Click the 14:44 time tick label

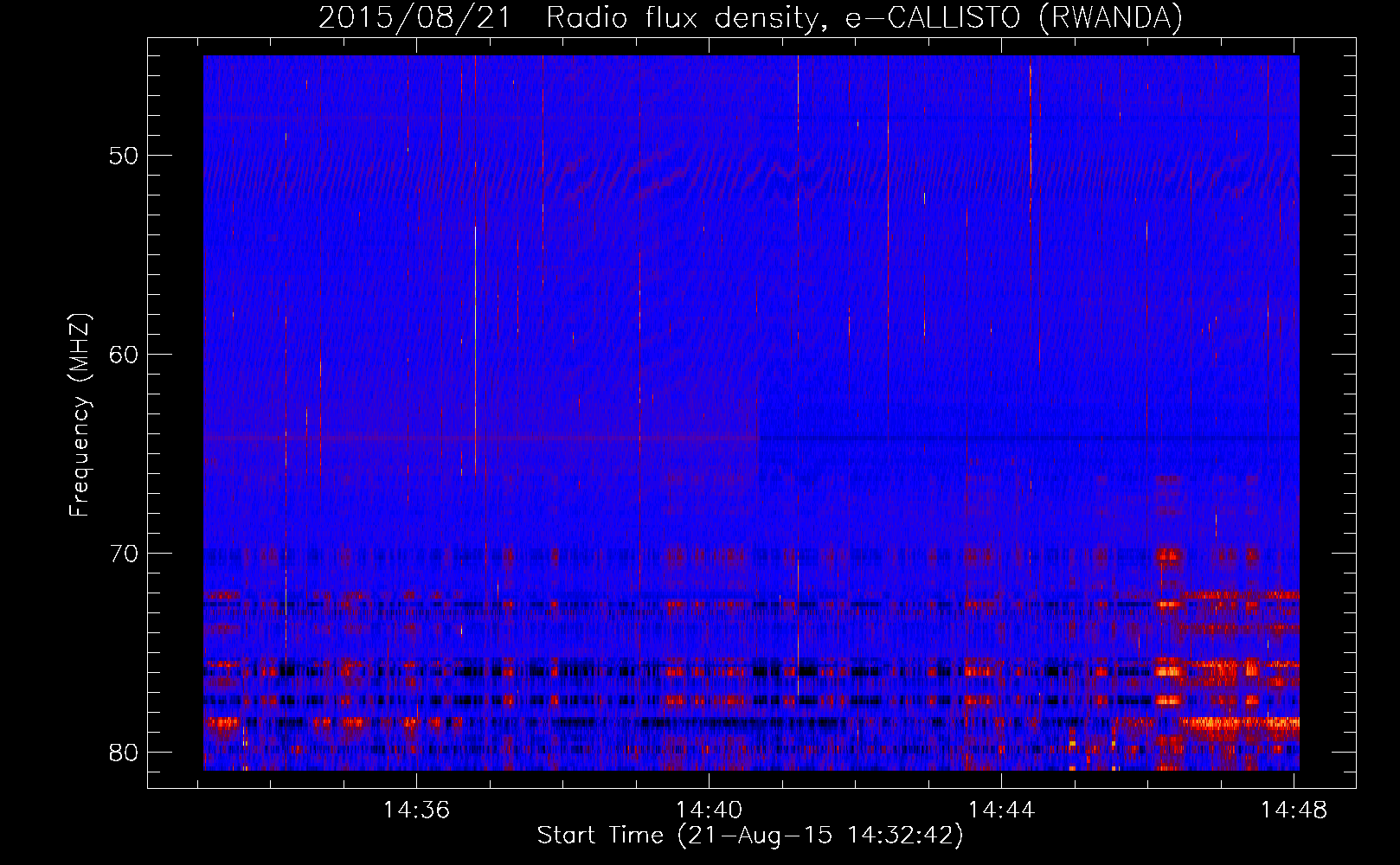click(x=1001, y=811)
